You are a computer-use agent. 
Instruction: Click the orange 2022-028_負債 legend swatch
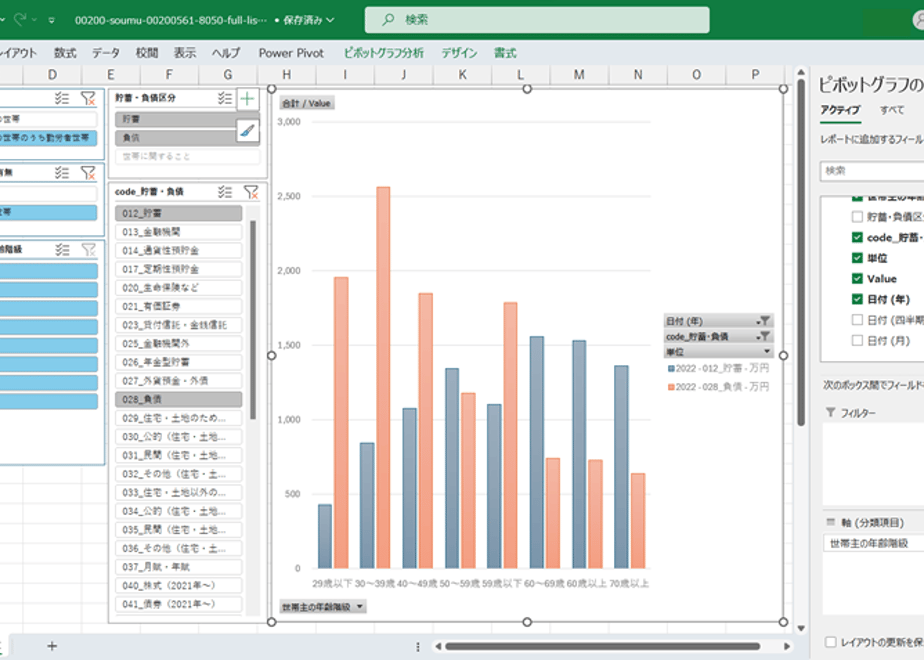671,387
